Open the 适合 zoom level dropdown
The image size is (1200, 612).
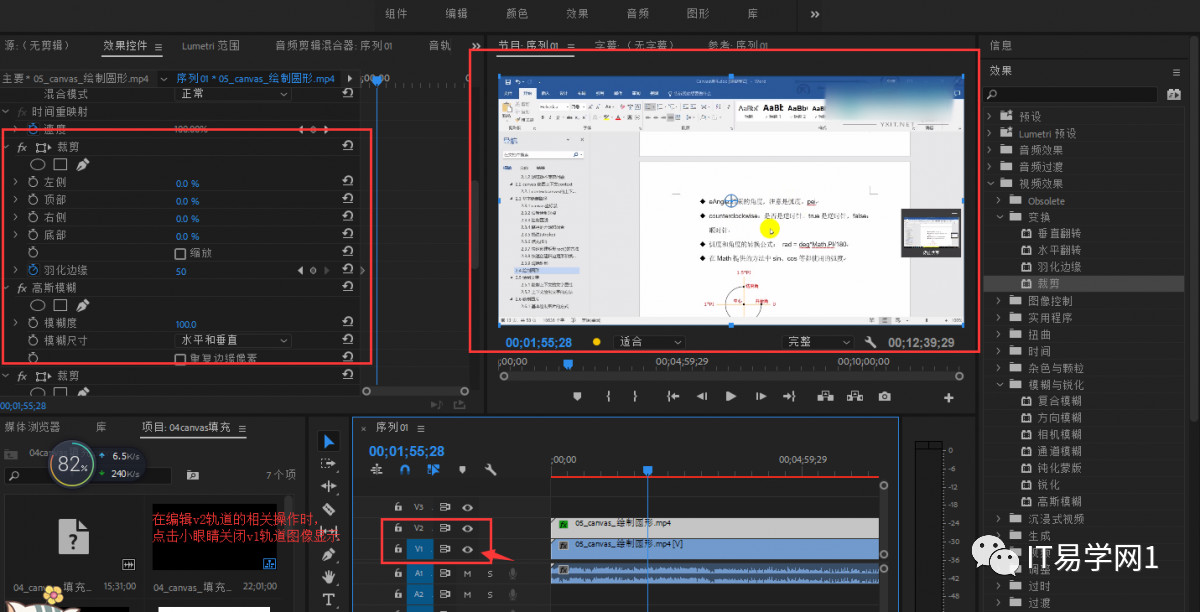[x=648, y=342]
